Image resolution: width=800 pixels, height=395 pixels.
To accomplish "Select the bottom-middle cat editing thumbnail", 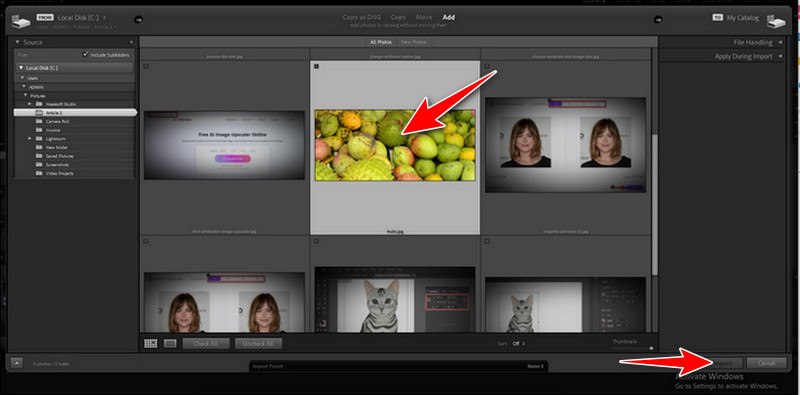I will pos(395,300).
